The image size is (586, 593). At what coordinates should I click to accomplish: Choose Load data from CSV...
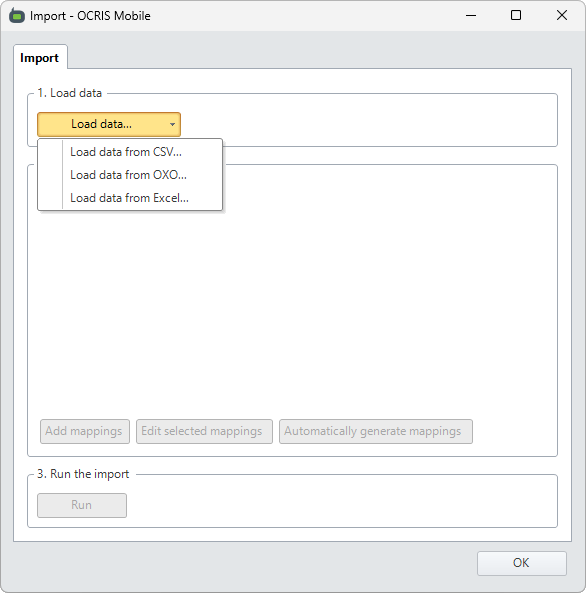point(130,152)
